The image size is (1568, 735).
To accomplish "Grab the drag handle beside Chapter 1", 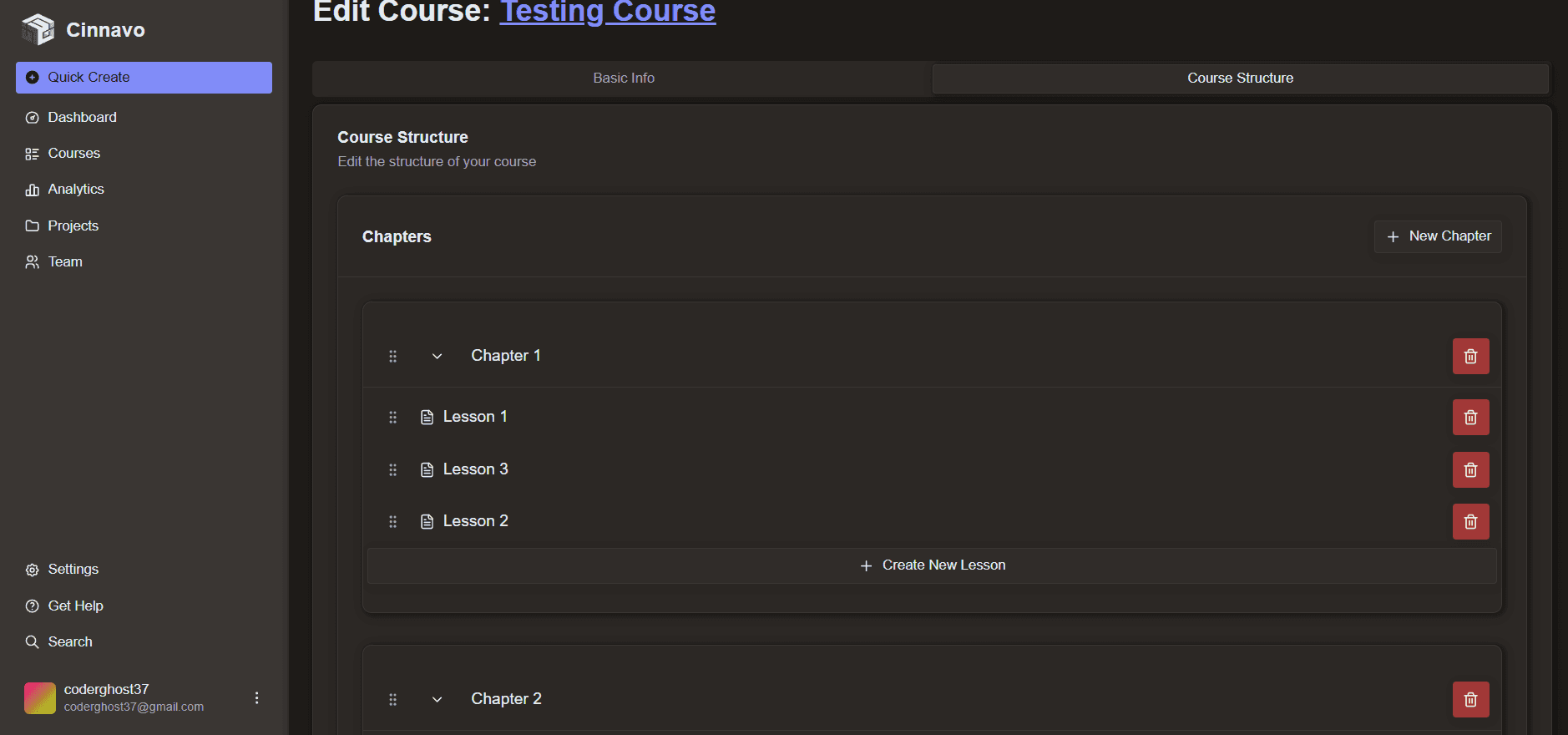I will coord(392,357).
